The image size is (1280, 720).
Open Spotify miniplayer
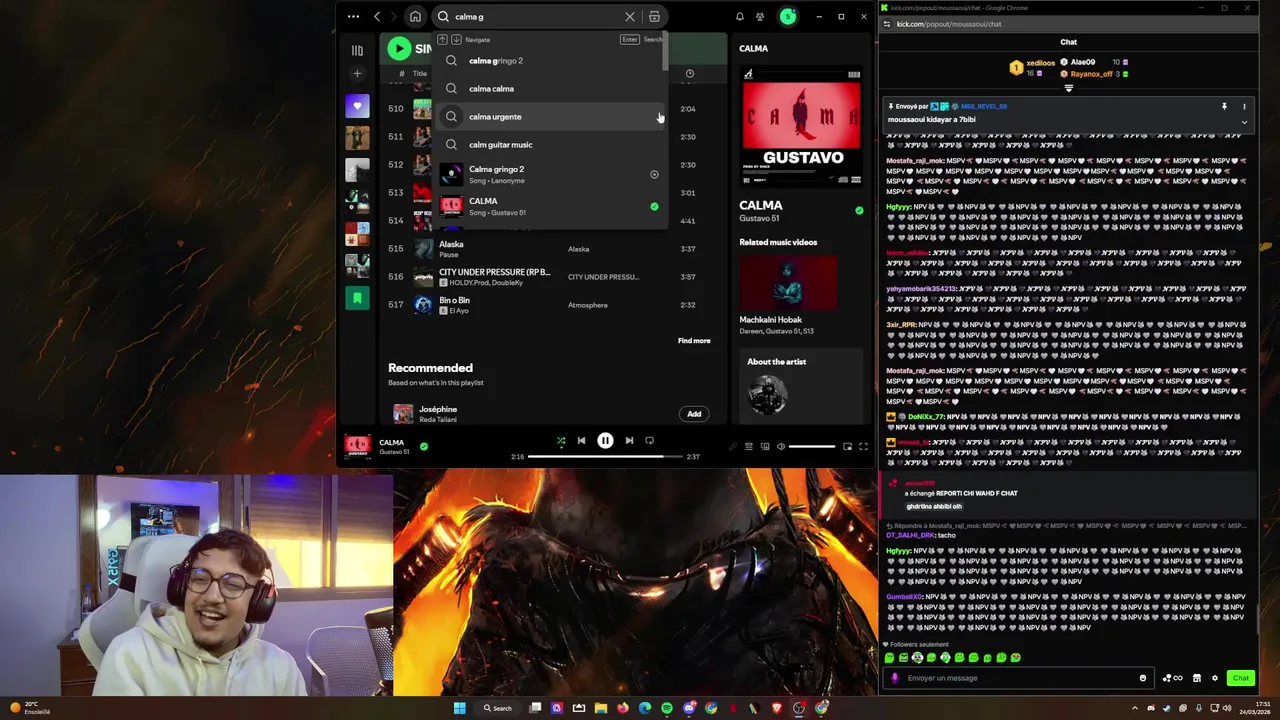click(x=847, y=447)
